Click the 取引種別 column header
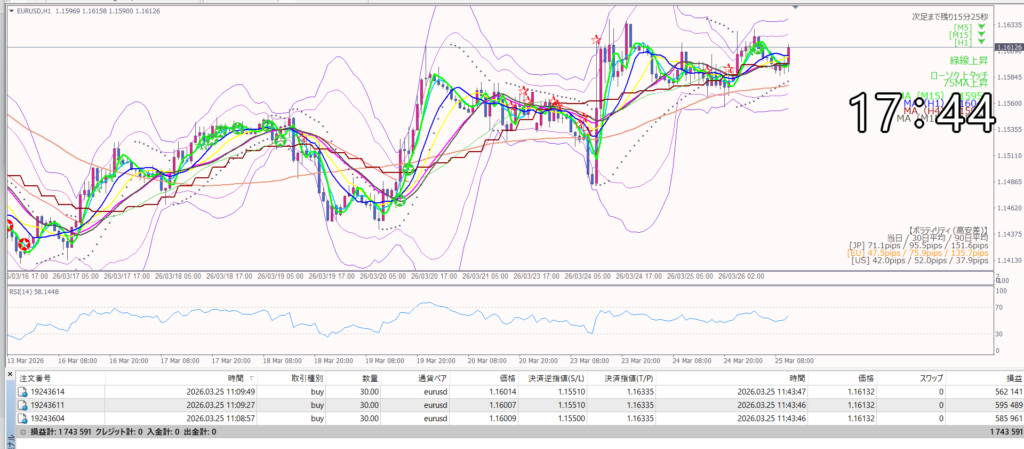This screenshot has height=449, width=1024. (308, 379)
